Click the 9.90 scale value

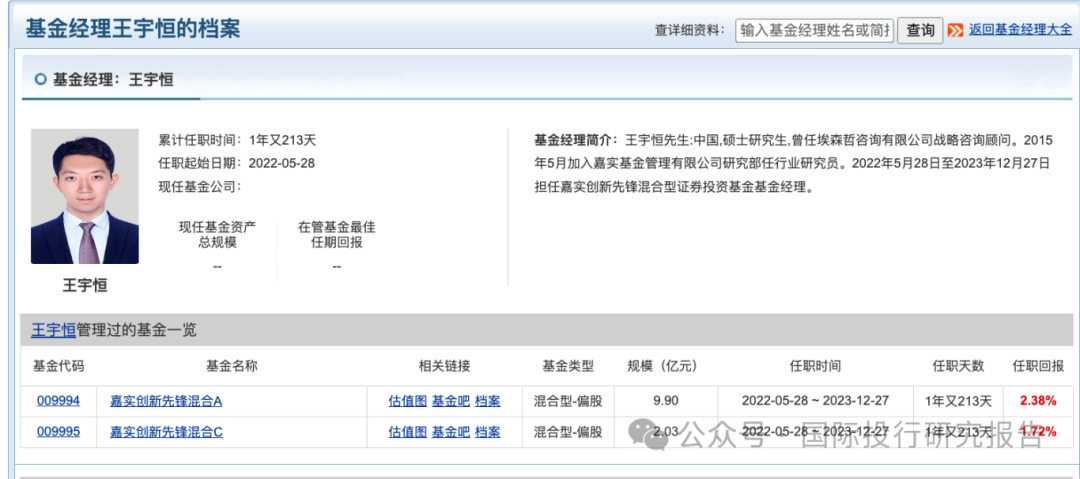(665, 401)
